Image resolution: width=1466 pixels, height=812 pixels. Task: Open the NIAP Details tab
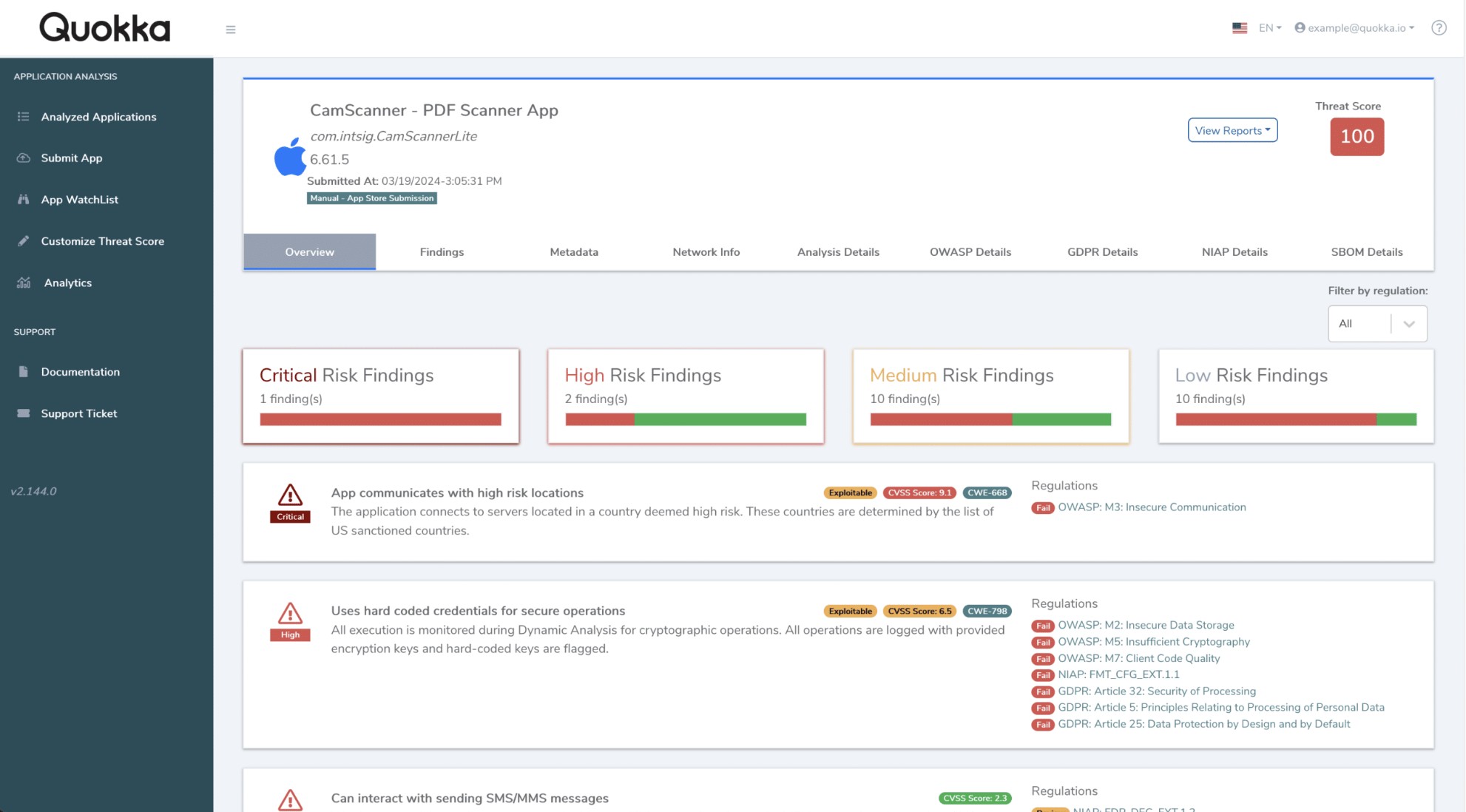point(1234,252)
